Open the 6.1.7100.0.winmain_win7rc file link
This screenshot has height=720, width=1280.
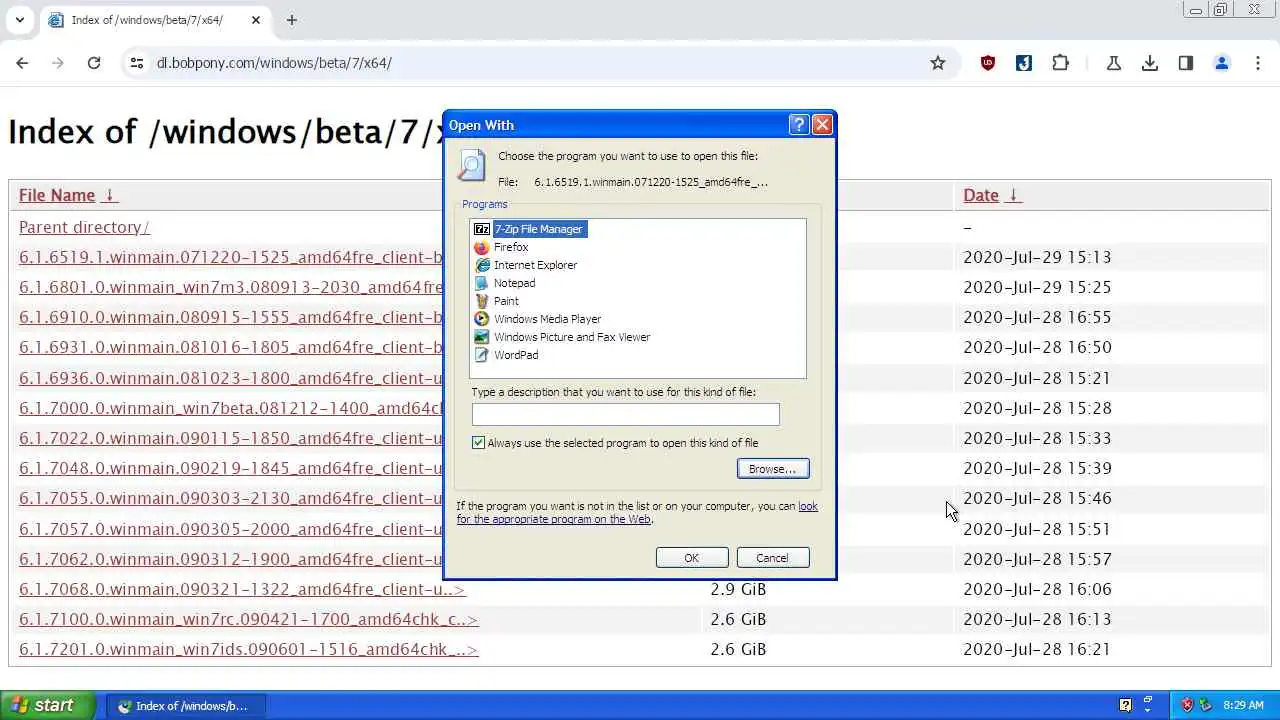(248, 619)
